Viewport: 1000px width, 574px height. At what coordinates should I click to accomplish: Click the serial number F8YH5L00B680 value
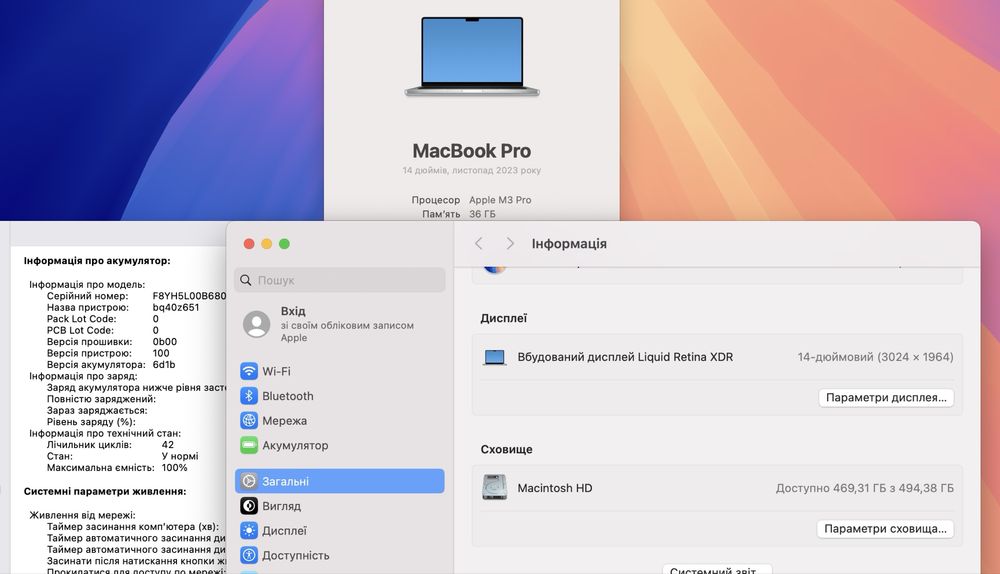189,296
